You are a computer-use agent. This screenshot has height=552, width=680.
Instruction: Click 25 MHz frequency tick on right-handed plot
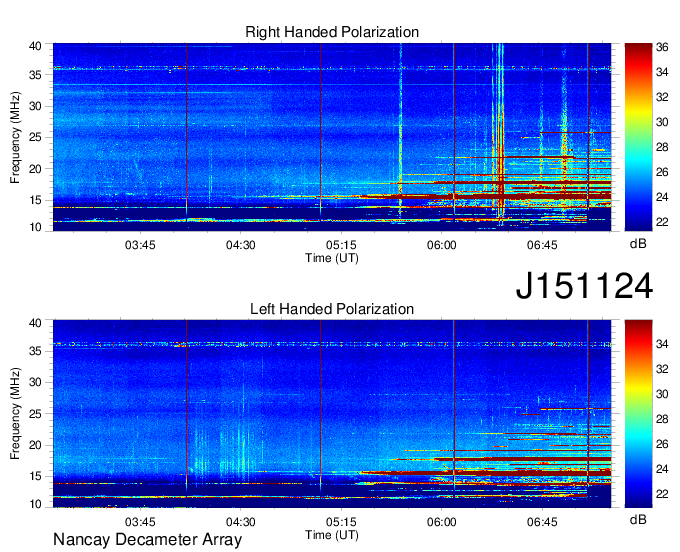coord(35,137)
